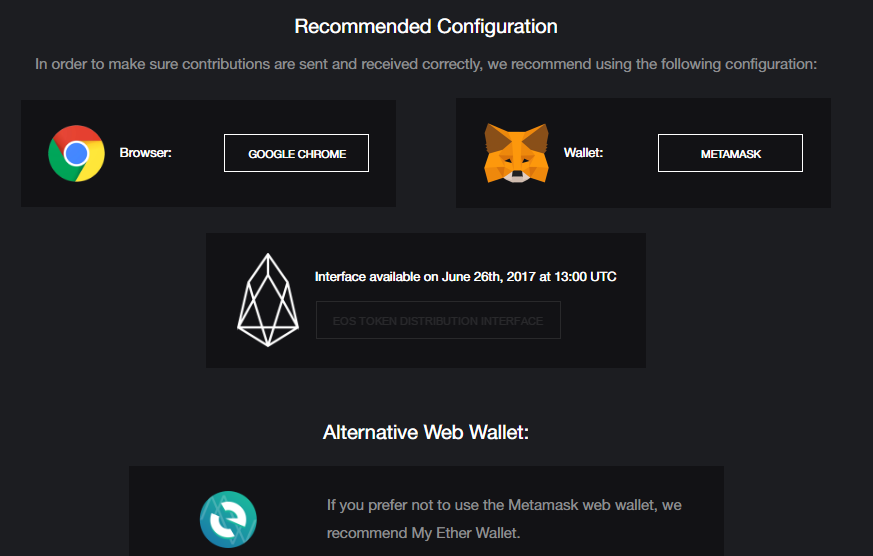The height and width of the screenshot is (556, 873).
Task: Click the MetaMask fox icon
Action: pos(516,153)
